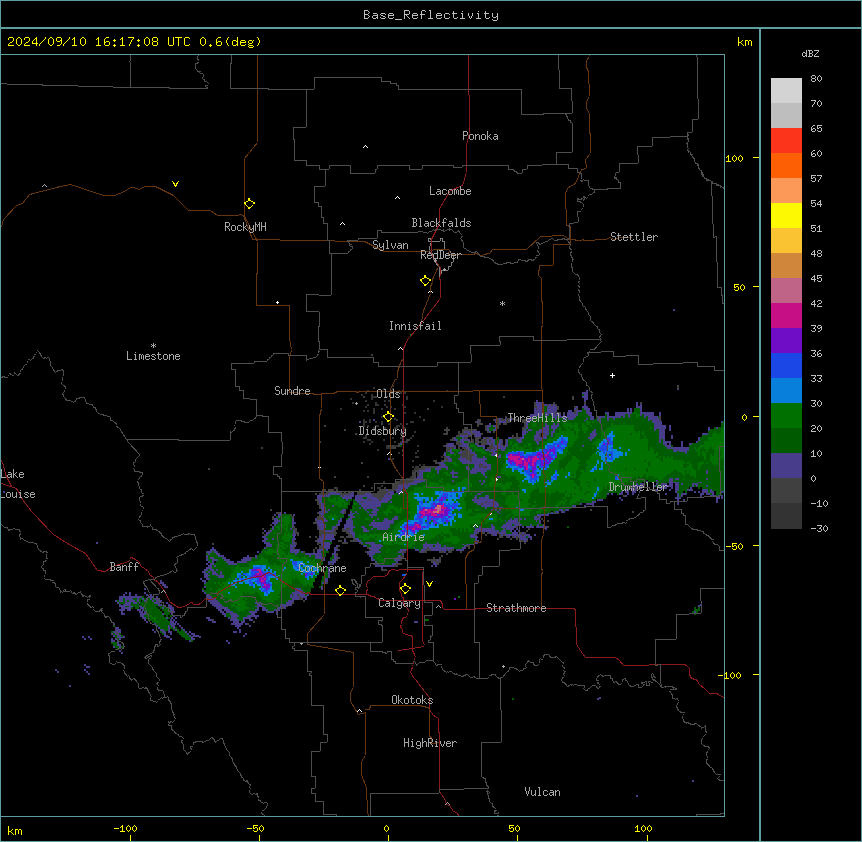Select the slate purple 10 dBZ legend swatch
This screenshot has width=862, height=842.
point(786,466)
